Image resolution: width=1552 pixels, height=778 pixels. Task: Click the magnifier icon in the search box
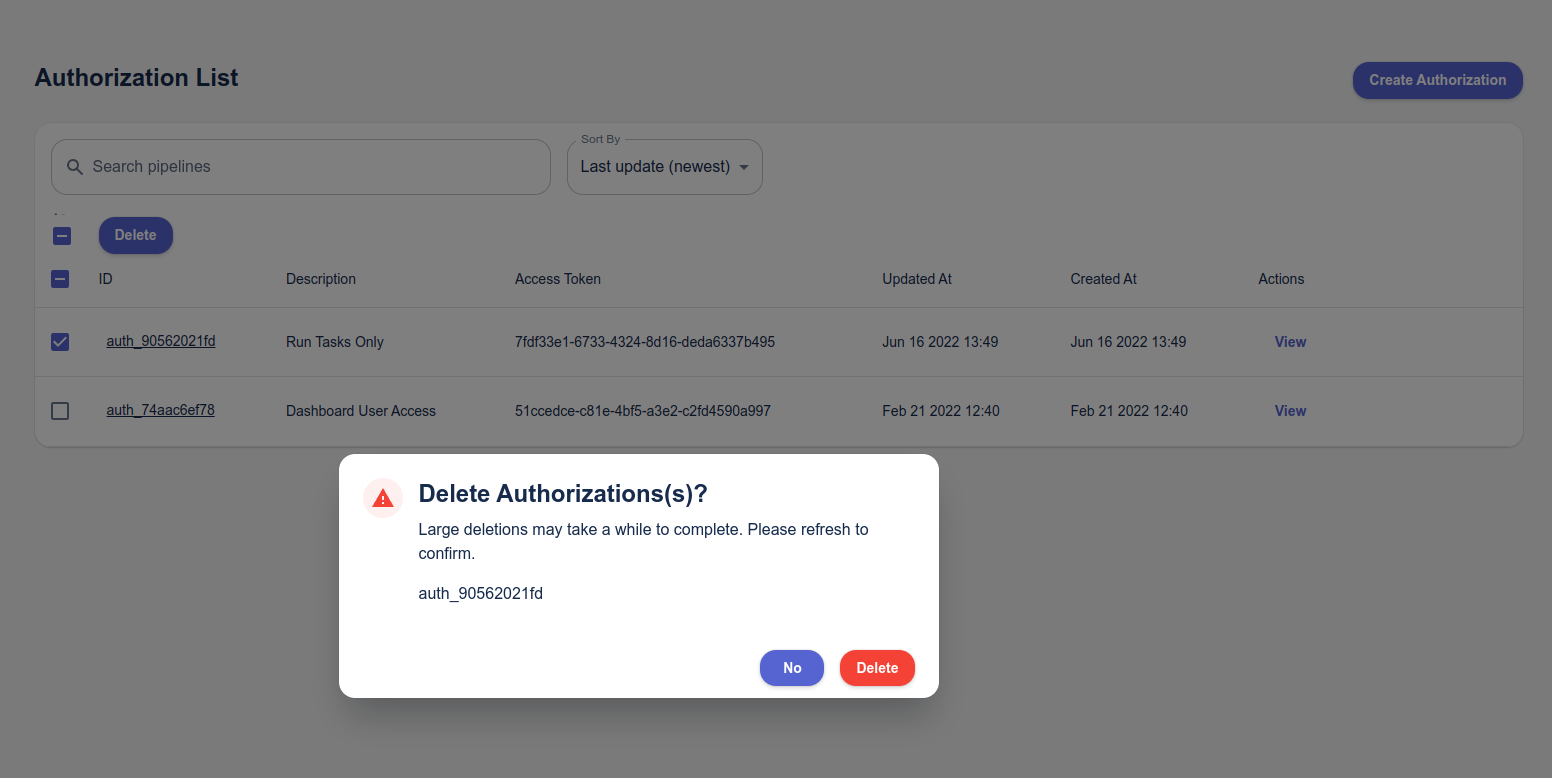coord(75,167)
